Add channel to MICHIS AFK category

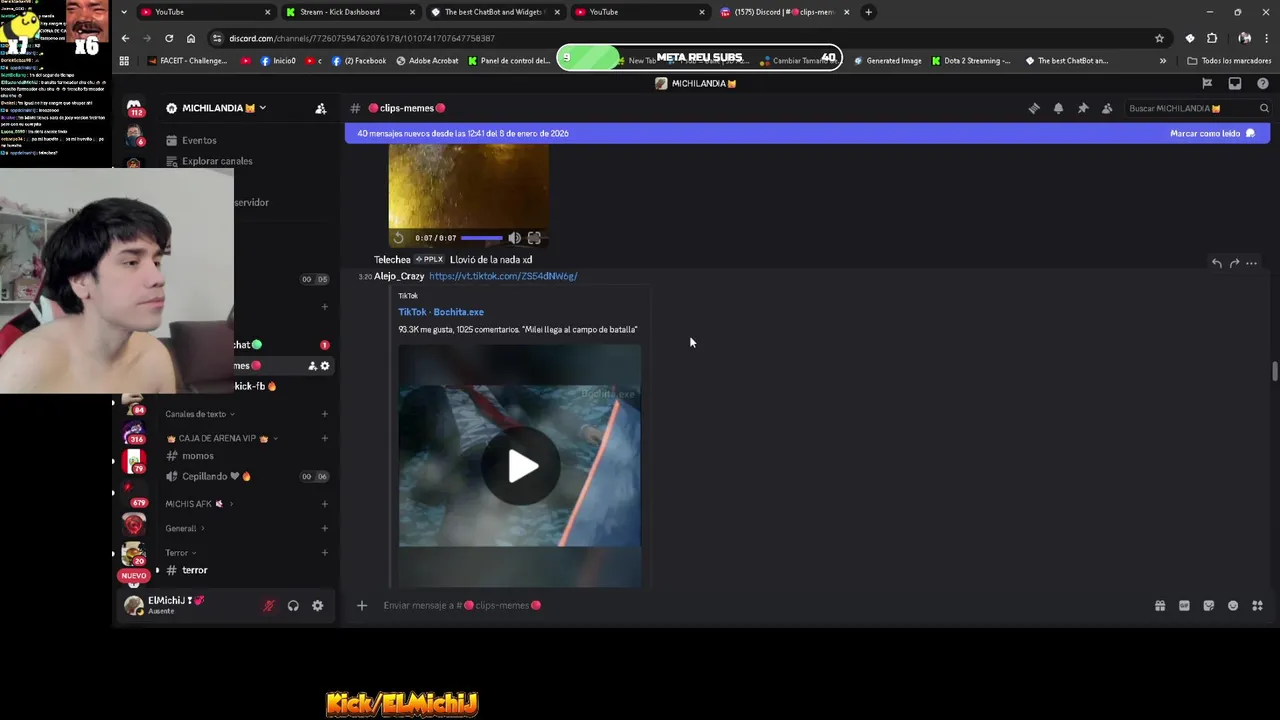click(x=324, y=504)
